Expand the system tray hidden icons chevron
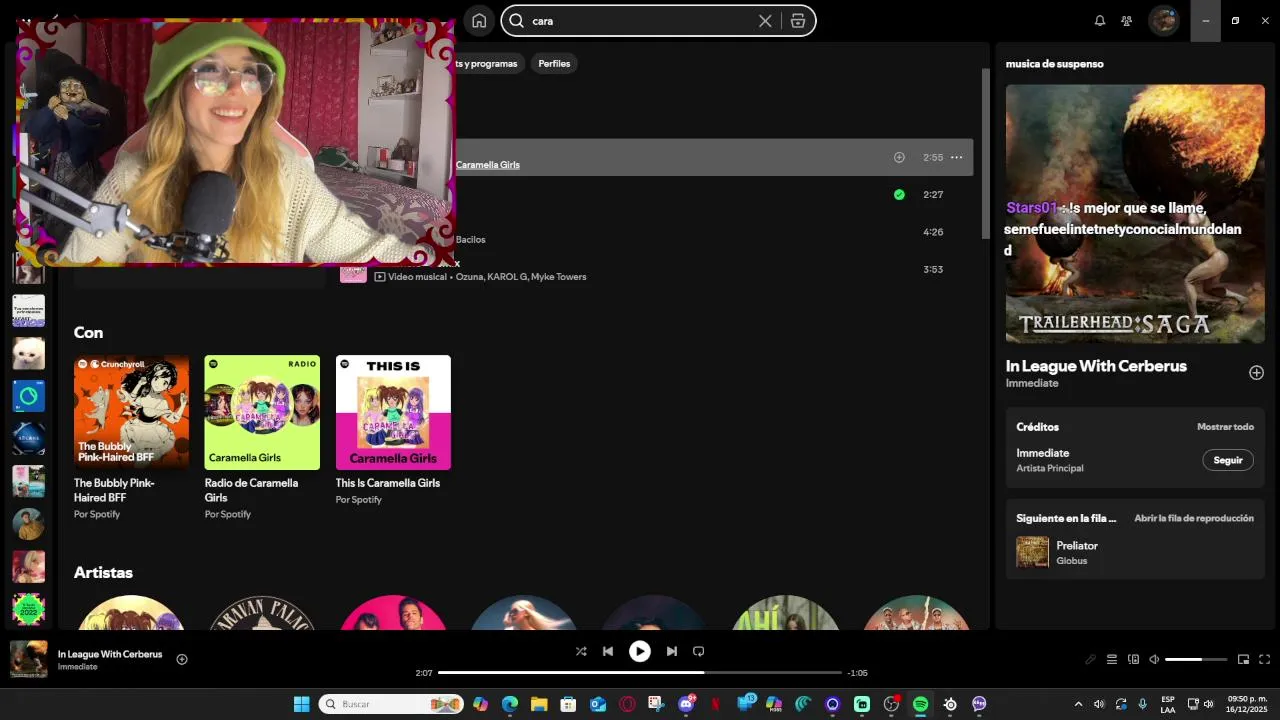The width and height of the screenshot is (1280, 720). coord(1078,704)
